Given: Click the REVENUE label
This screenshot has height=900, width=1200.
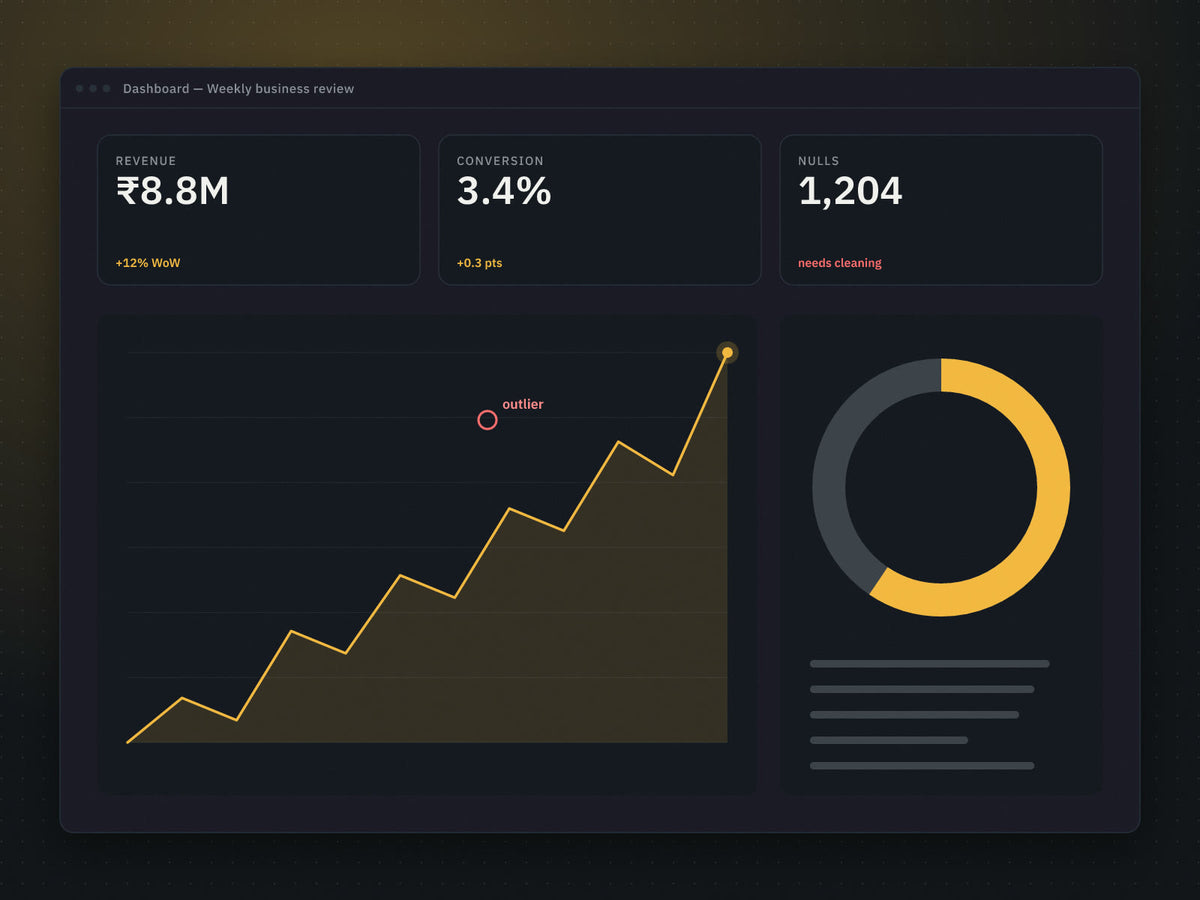Looking at the screenshot, I should tap(146, 161).
